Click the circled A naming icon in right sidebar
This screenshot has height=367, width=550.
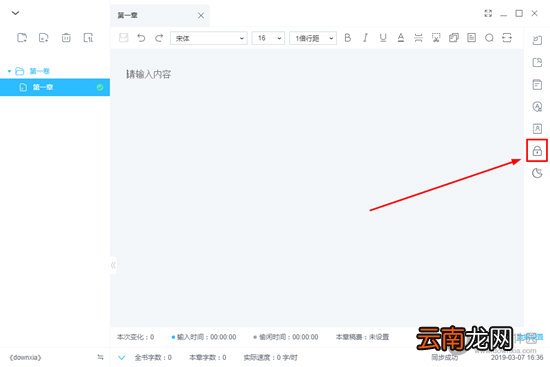tap(537, 106)
